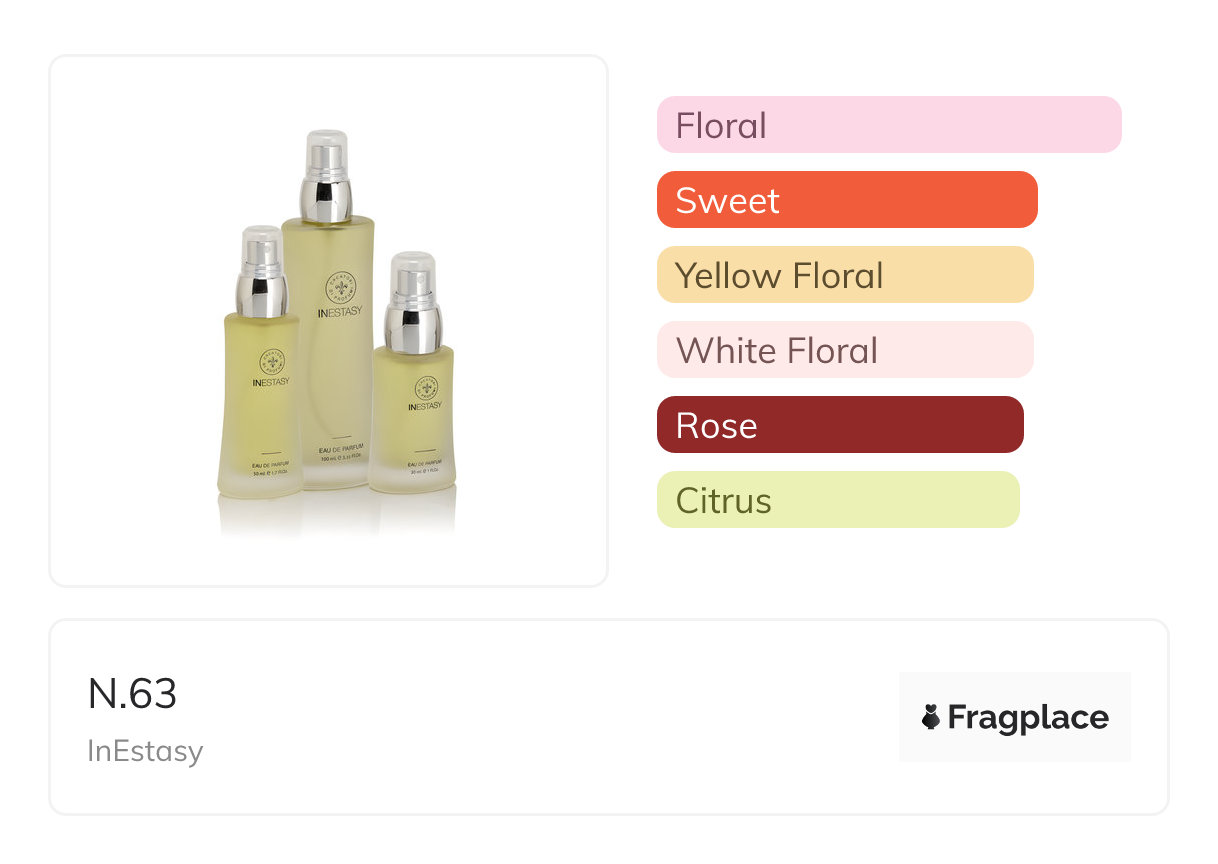
Task: Click the Fragplace perfume bottle icon
Action: 931,717
